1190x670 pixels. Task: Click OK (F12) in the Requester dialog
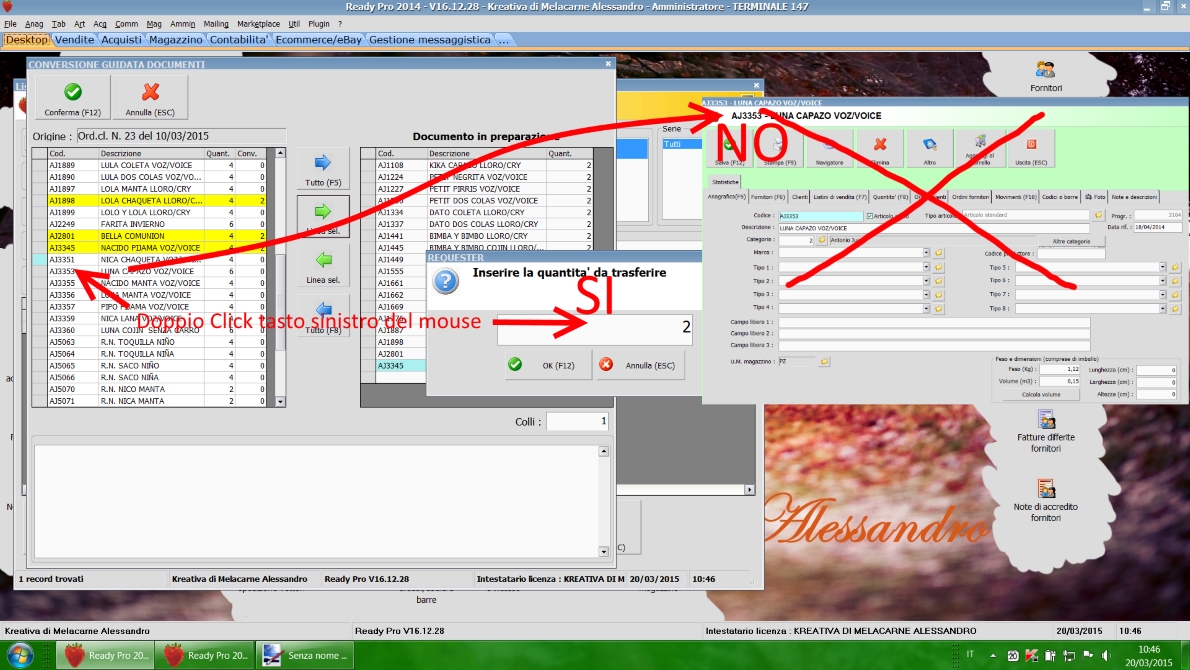pos(548,365)
